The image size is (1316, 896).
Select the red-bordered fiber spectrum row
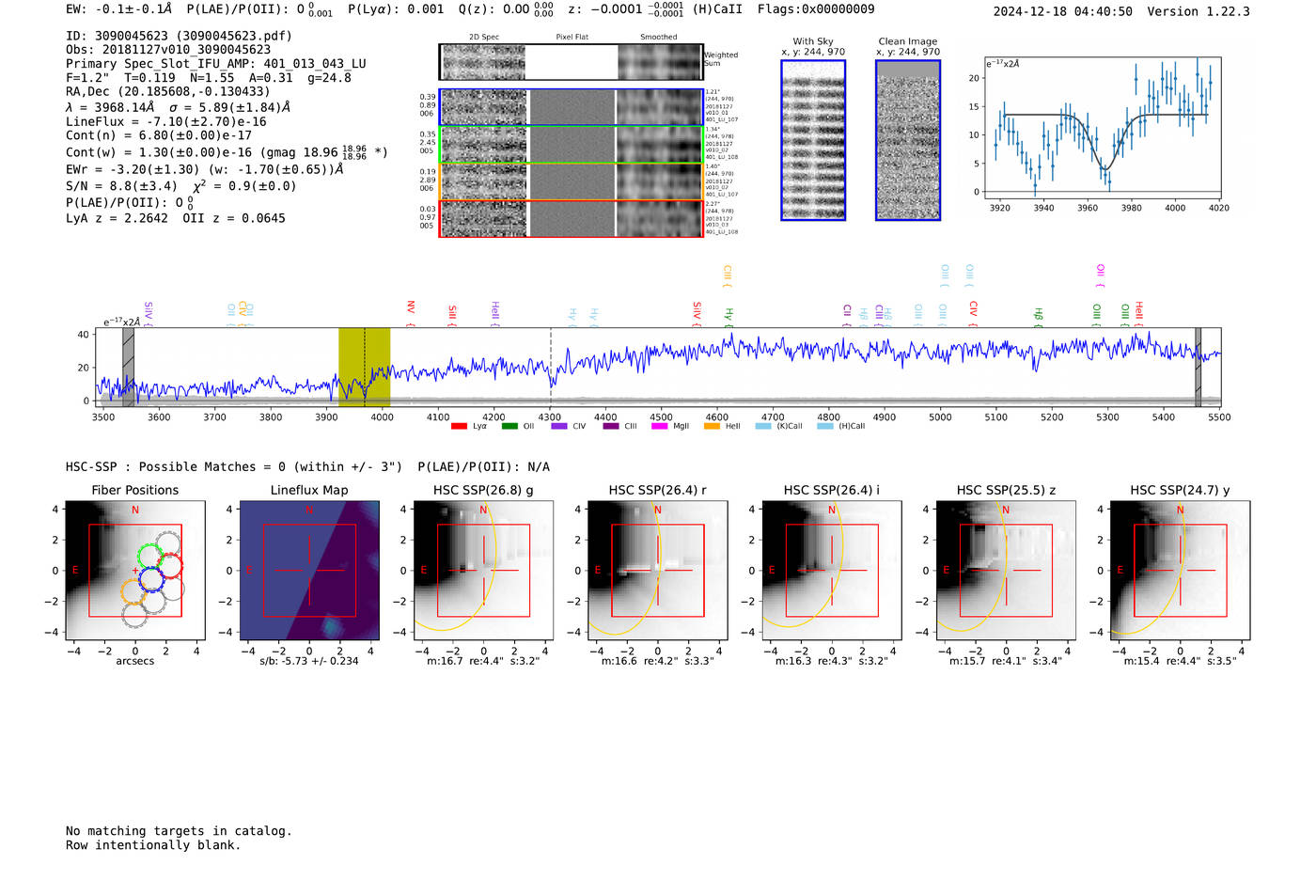[572, 219]
